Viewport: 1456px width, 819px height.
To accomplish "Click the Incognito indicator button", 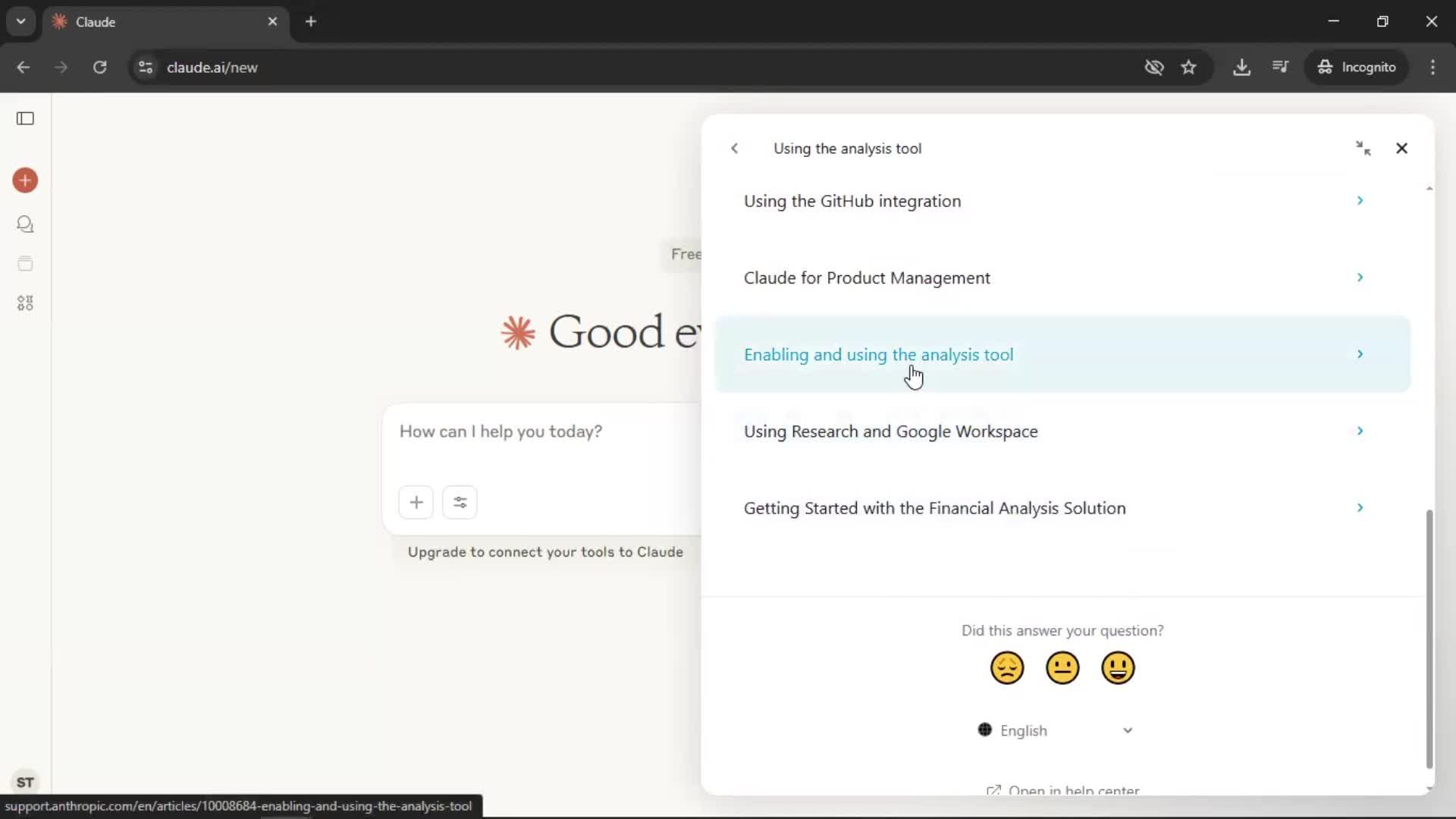I will 1357,67.
